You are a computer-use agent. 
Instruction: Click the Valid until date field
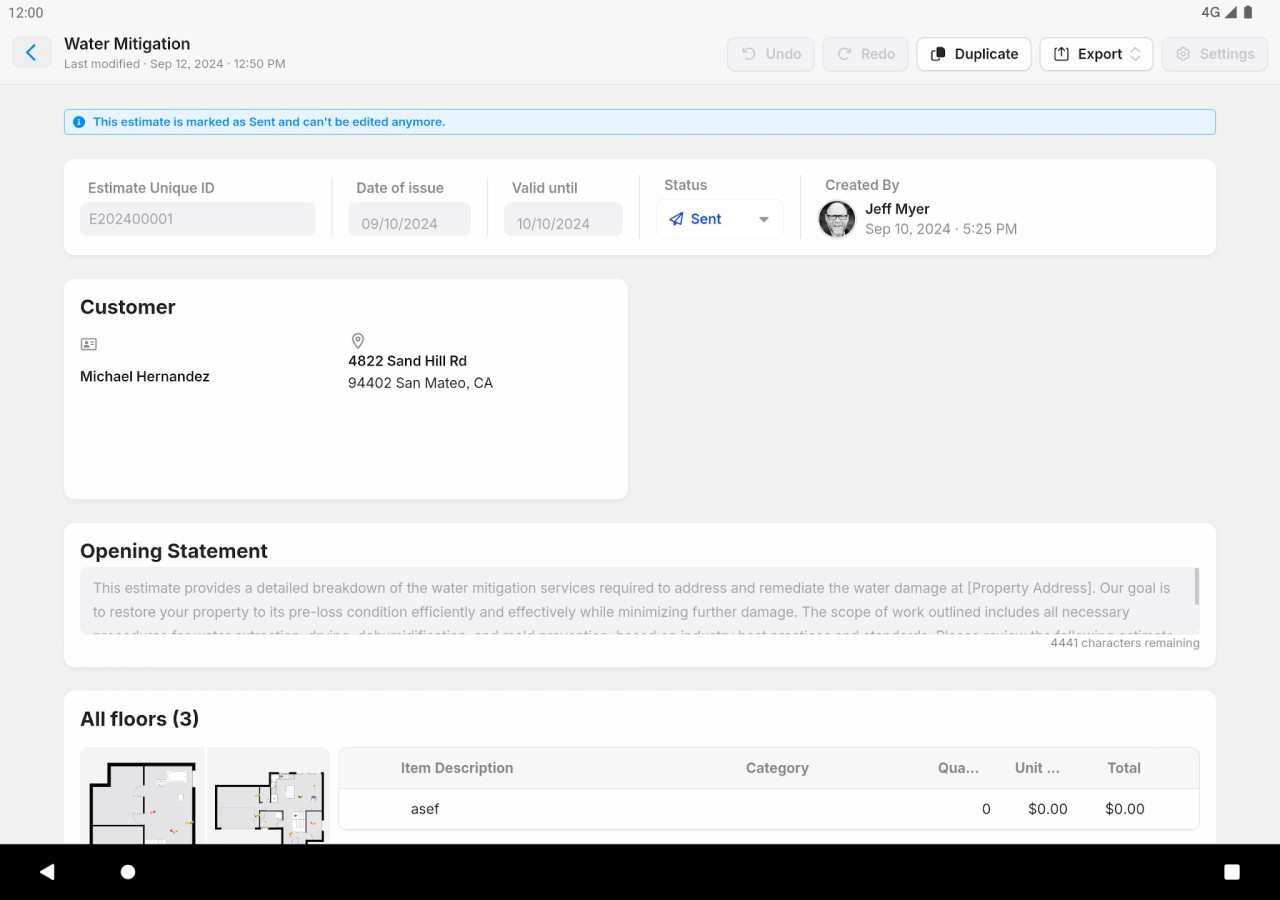pyautogui.click(x=563, y=220)
